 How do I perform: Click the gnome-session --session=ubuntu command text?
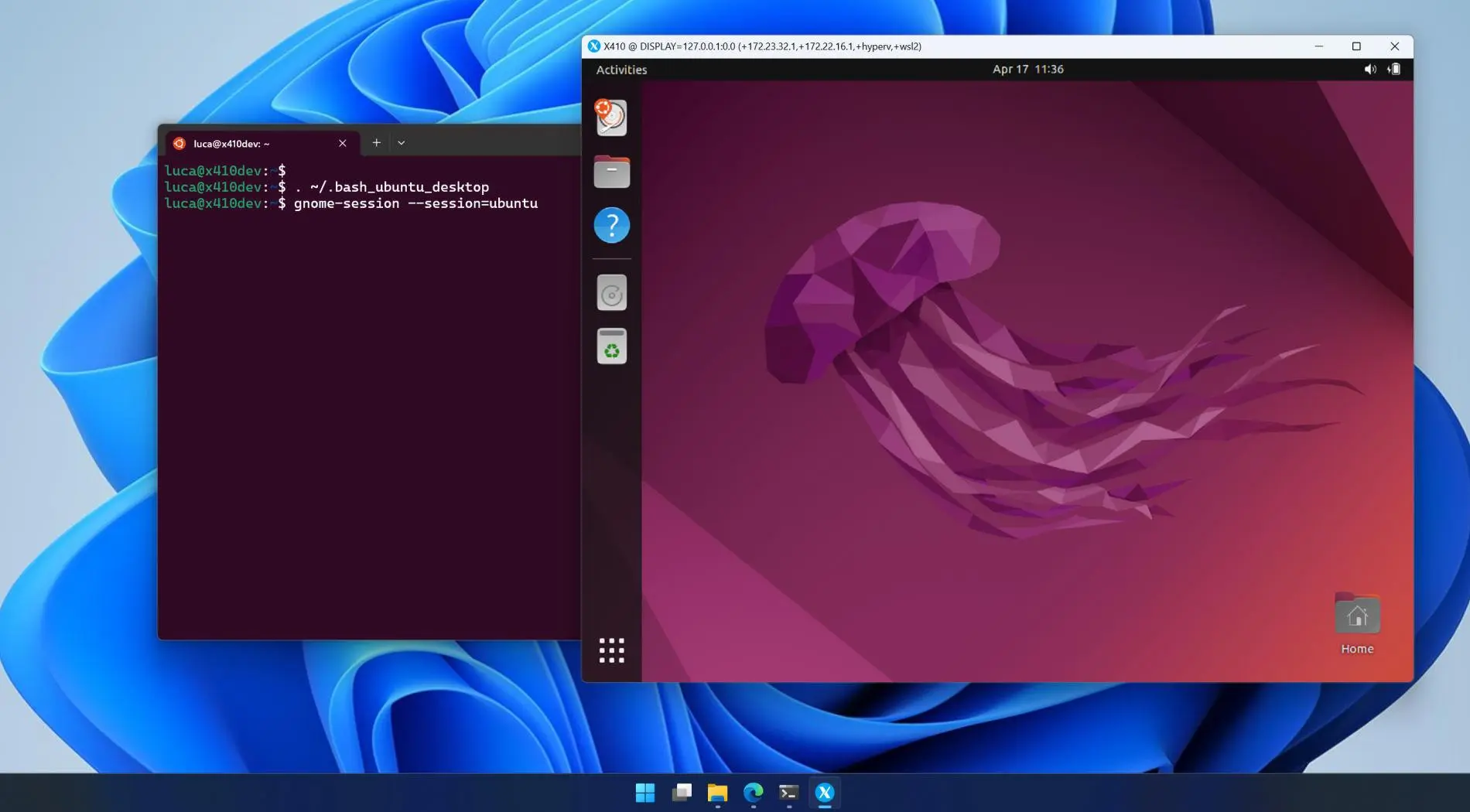tap(415, 204)
